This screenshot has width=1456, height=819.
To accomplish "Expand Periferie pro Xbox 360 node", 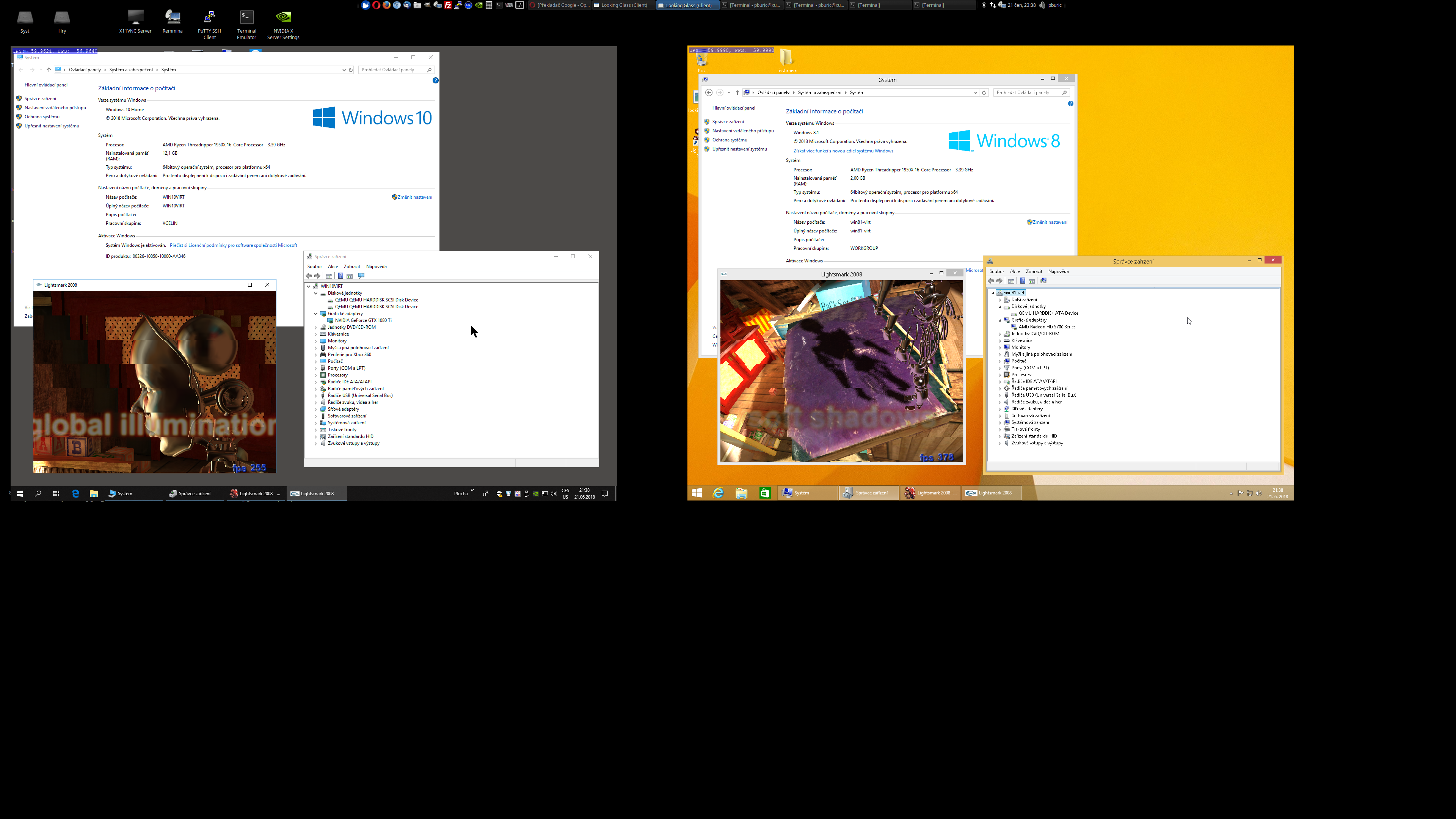I will pos(316,355).
